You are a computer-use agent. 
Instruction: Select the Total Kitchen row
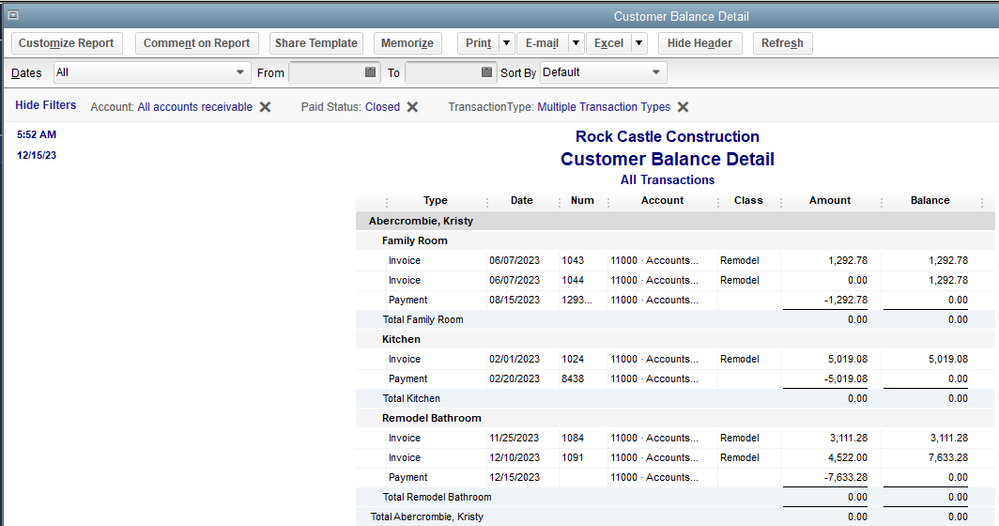tap(675, 399)
